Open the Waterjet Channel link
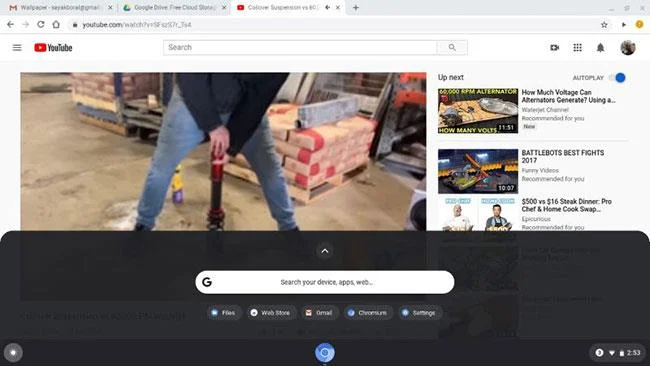650x366 pixels. pyautogui.click(x=545, y=110)
